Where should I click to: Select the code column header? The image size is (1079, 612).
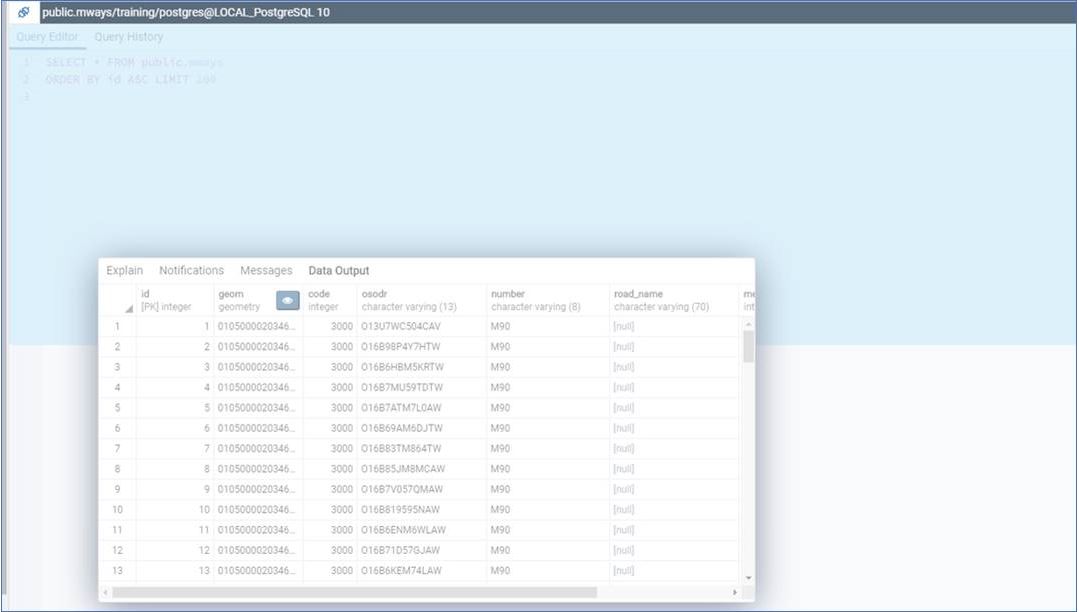point(330,300)
